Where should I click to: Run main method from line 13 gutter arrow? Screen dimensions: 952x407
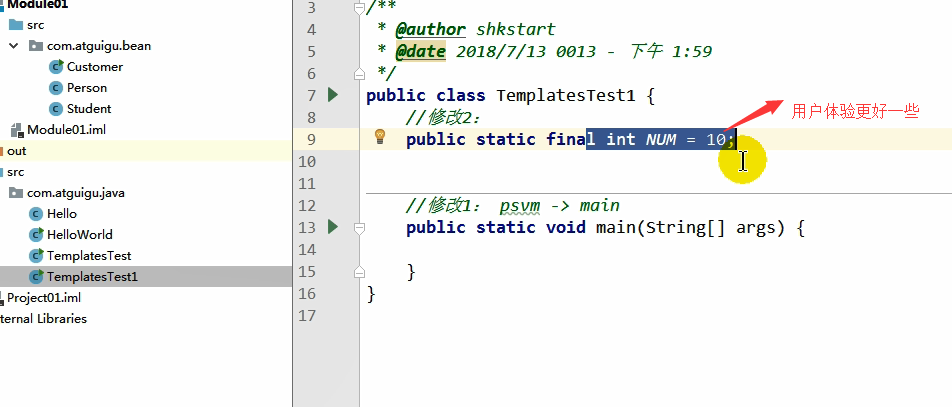[x=332, y=227]
